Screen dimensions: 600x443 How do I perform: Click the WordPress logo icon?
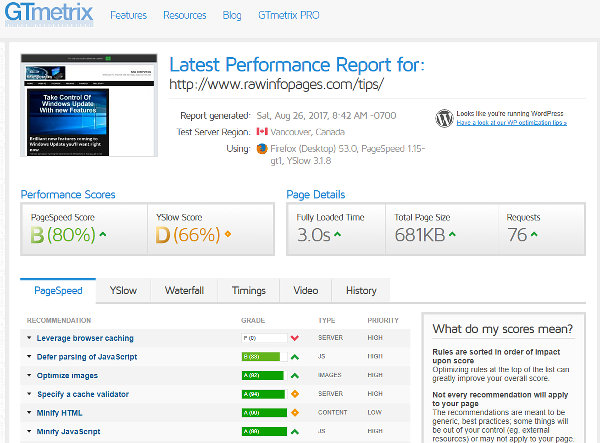coord(444,118)
